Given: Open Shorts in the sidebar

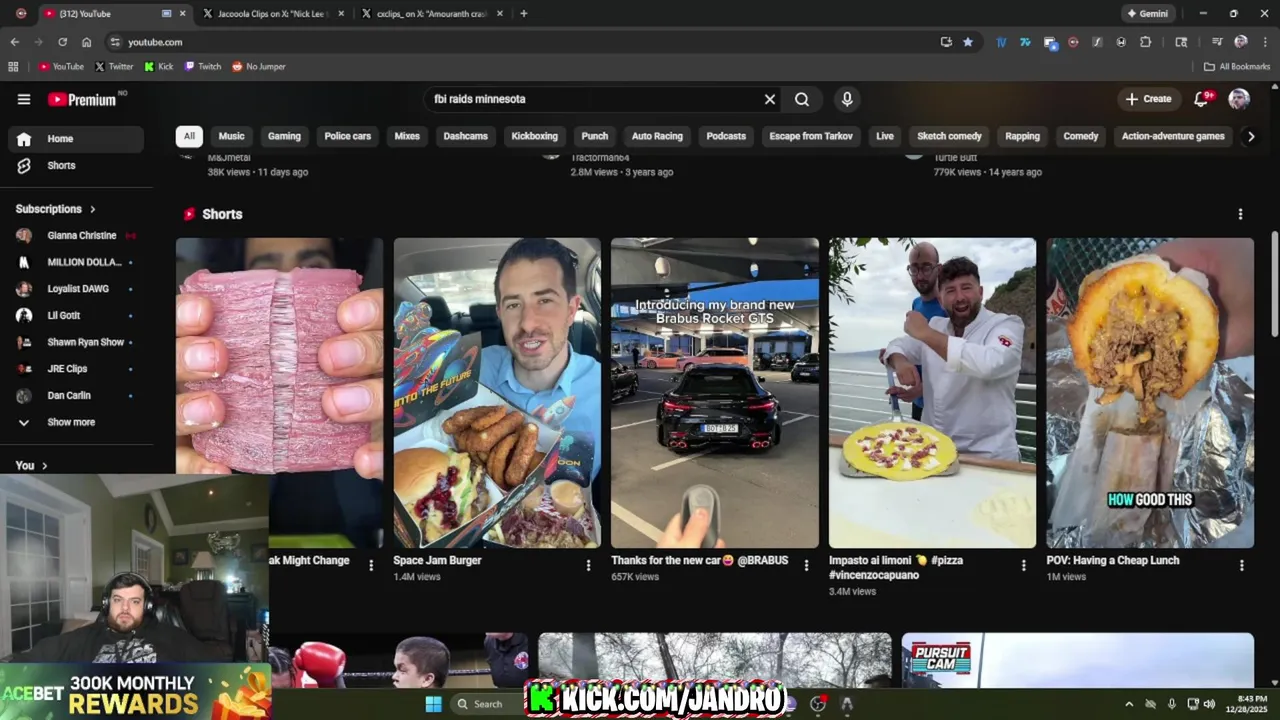Looking at the screenshot, I should coord(77,165).
